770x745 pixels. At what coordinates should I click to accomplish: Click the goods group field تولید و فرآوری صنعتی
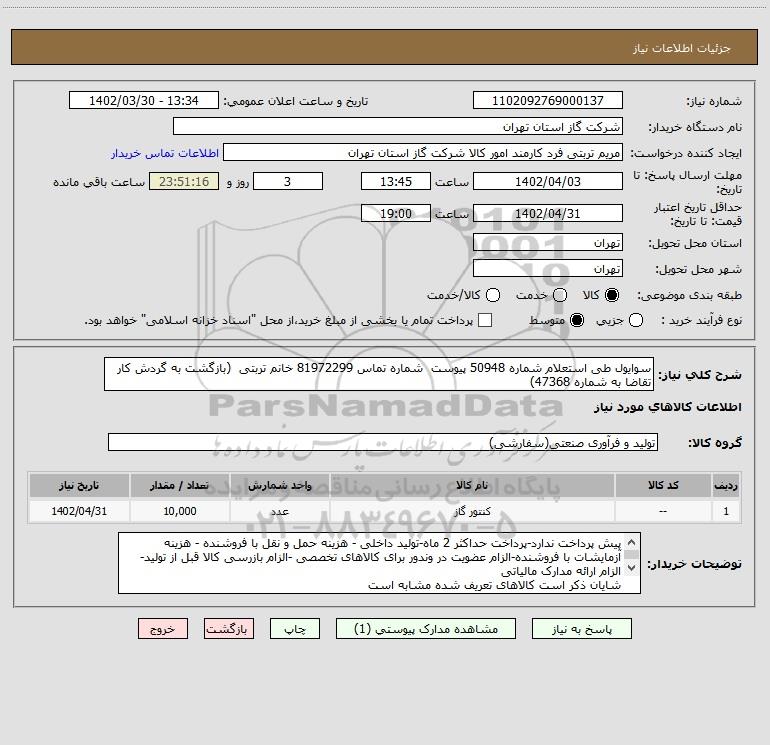click(383, 442)
